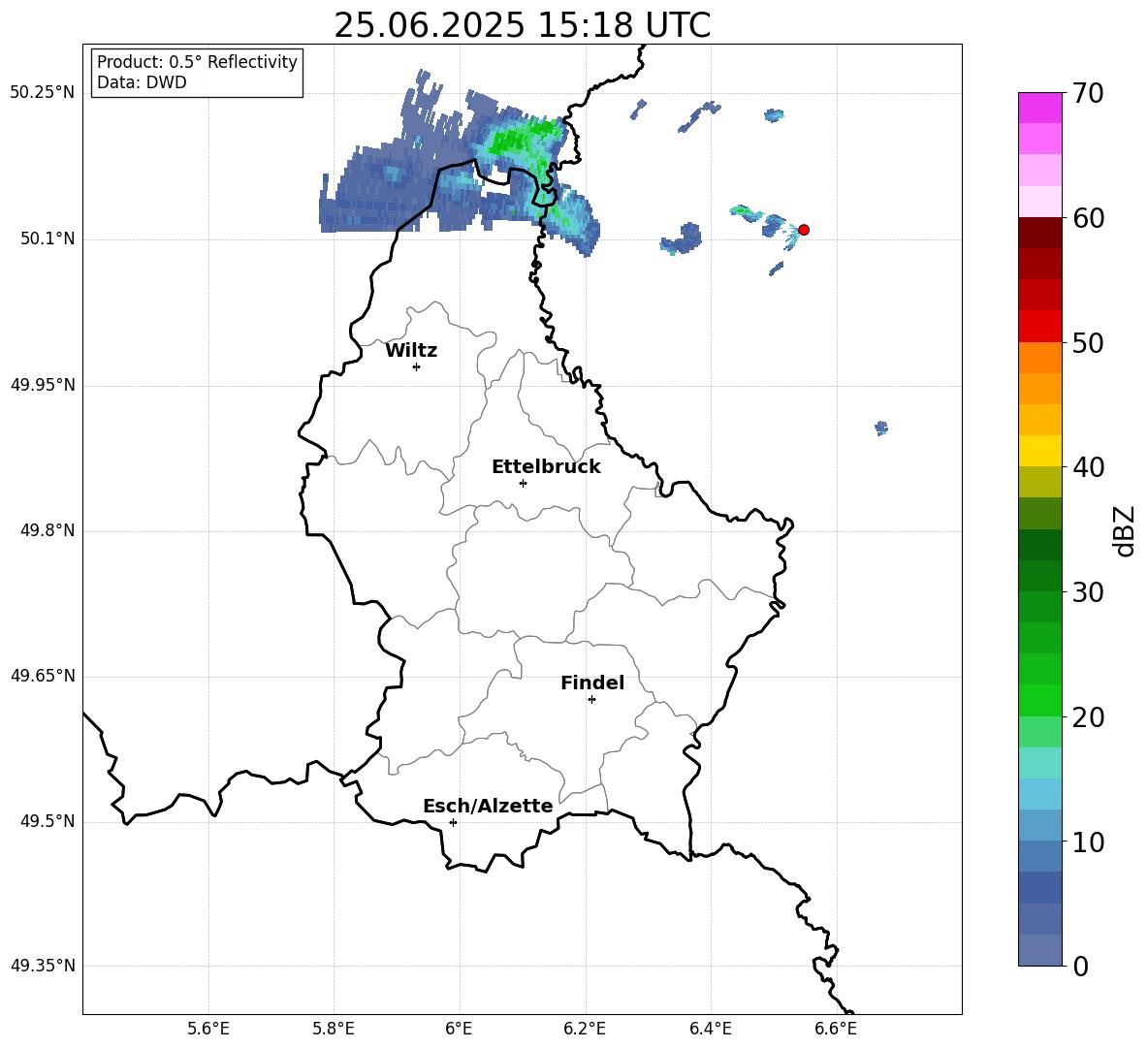Click the small isolated echo near 6.67°E

coord(881,429)
